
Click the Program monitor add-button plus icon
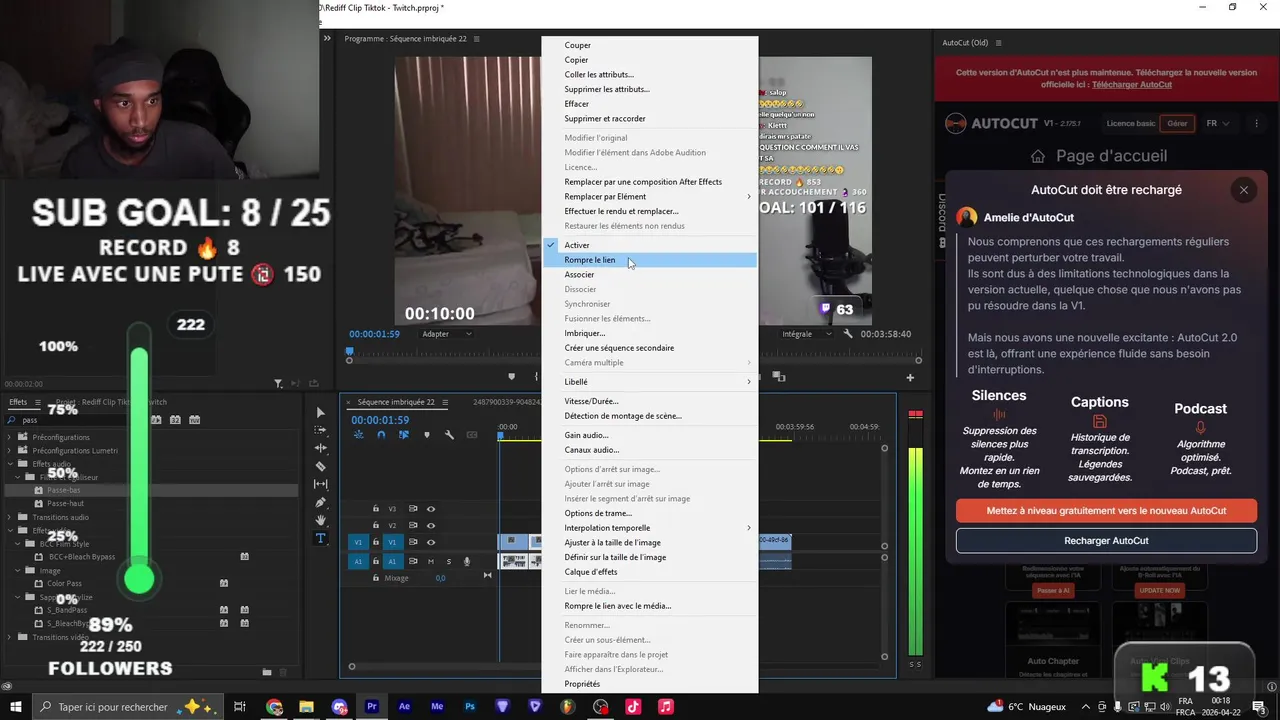[910, 377]
